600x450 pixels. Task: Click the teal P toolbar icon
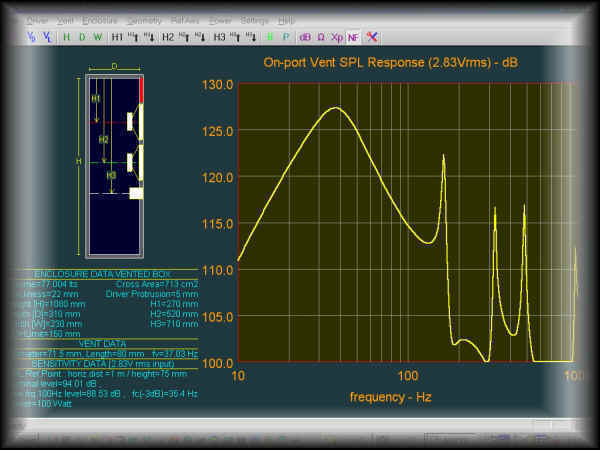(286, 37)
